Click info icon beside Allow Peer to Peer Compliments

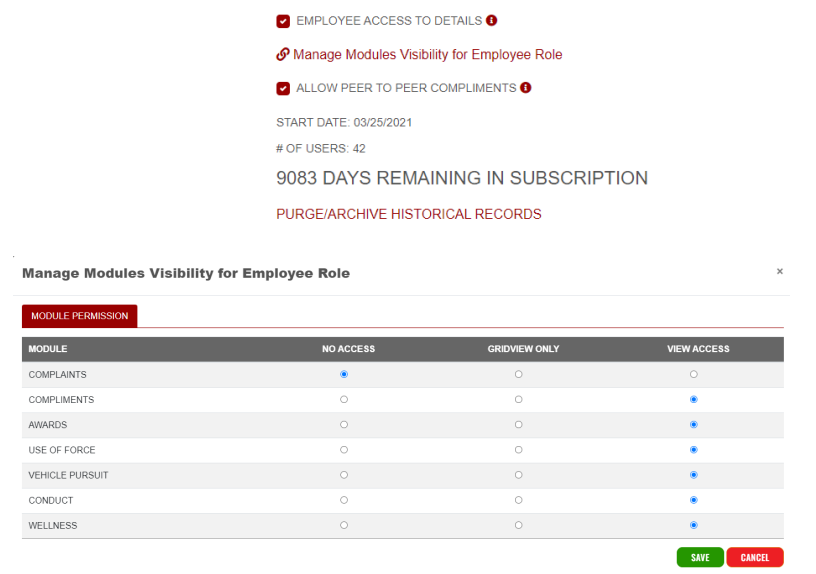[526, 88]
